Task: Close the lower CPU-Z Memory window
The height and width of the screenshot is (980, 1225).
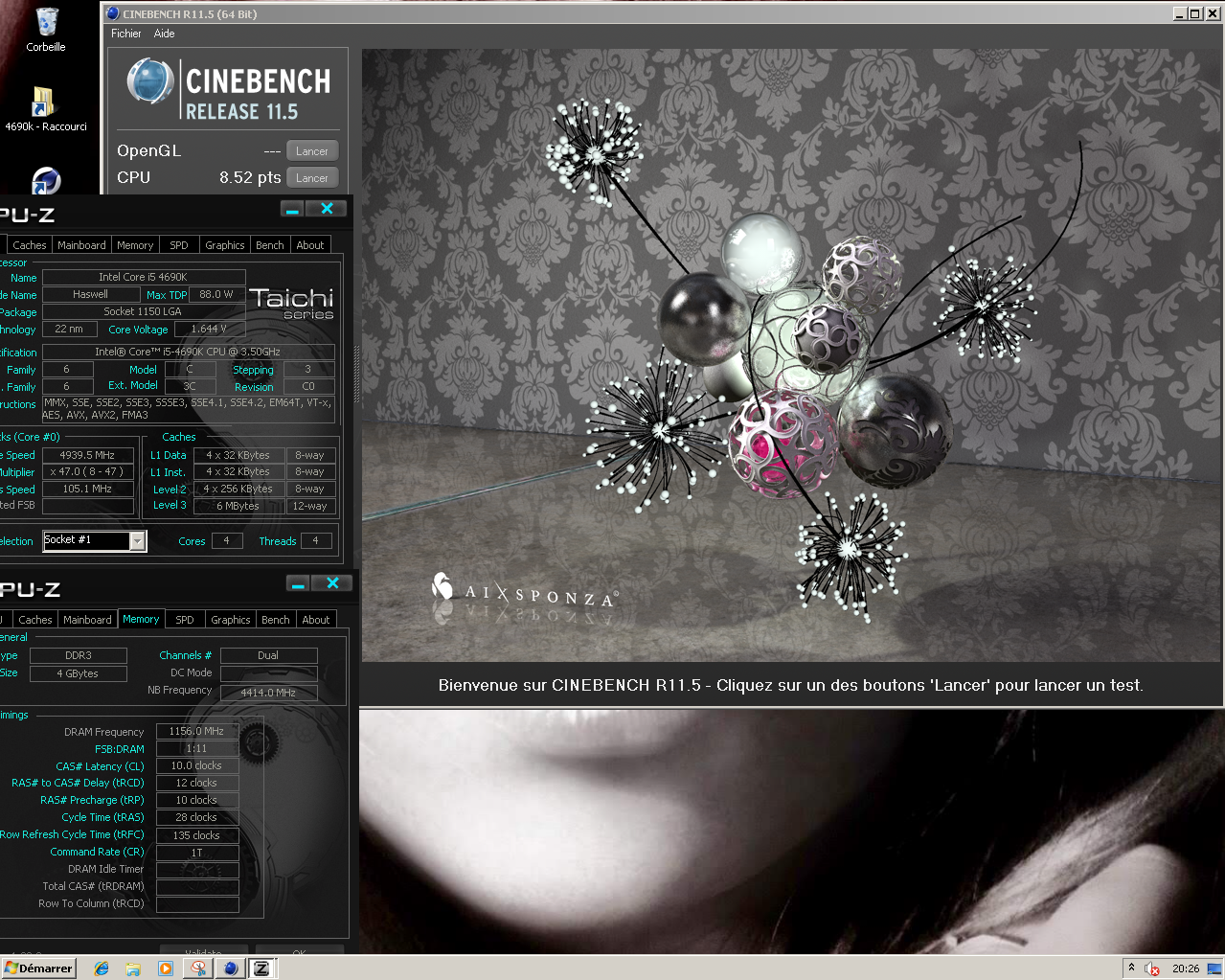Action: [332, 583]
